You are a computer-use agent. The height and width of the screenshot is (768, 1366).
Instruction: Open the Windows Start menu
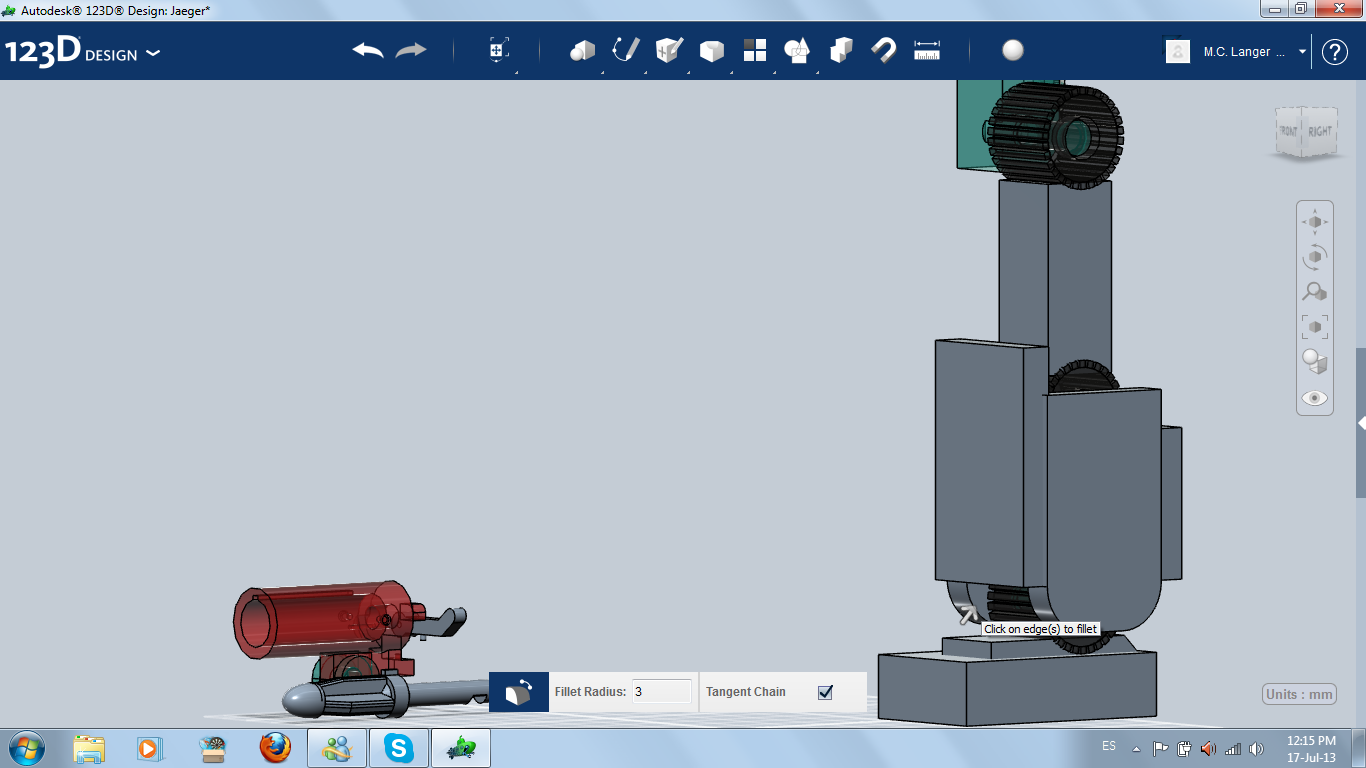tap(26, 747)
